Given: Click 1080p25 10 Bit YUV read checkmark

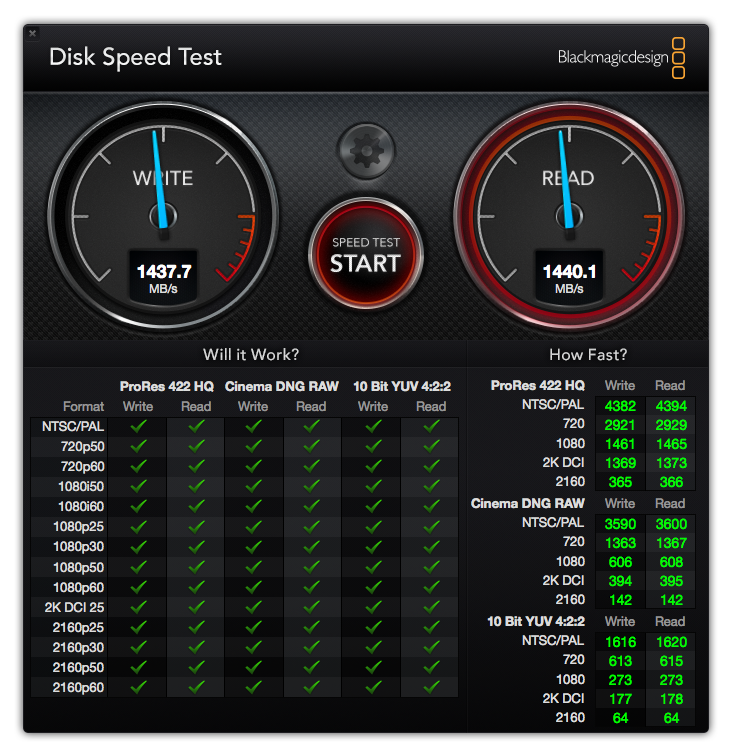Looking at the screenshot, I should click(x=431, y=526).
